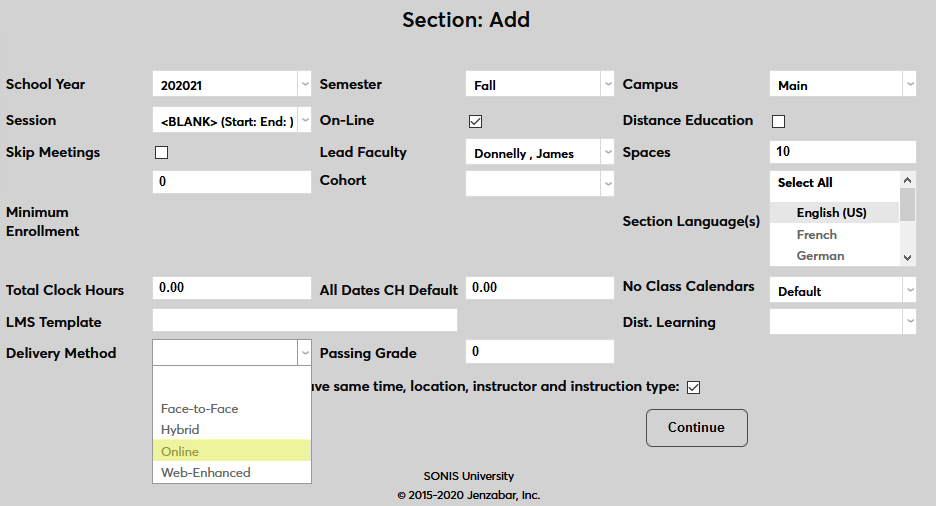This screenshot has height=506, width=936.
Task: Expand the Semester dropdown
Action: click(x=540, y=85)
